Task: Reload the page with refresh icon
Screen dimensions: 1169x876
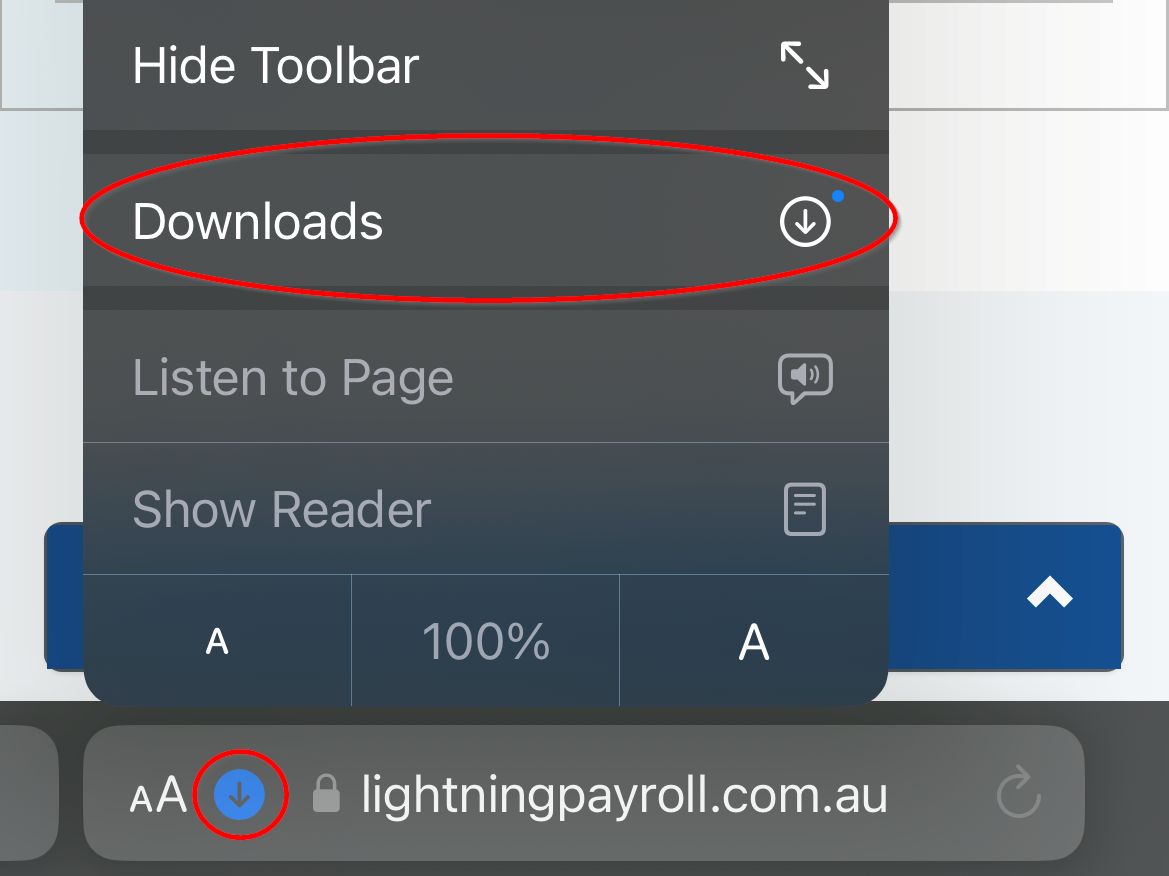Action: click(x=1018, y=793)
